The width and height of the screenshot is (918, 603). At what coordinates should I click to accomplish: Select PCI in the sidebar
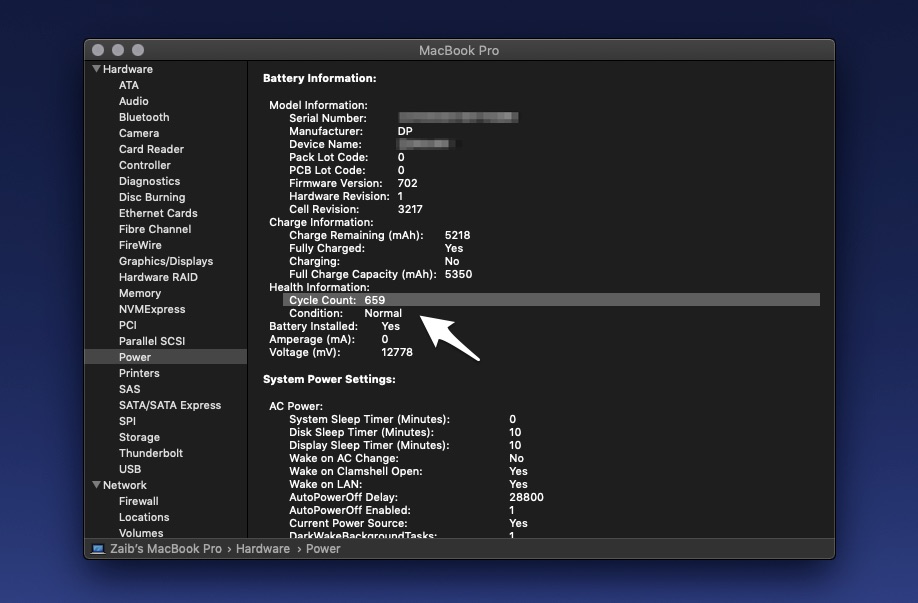coord(128,326)
